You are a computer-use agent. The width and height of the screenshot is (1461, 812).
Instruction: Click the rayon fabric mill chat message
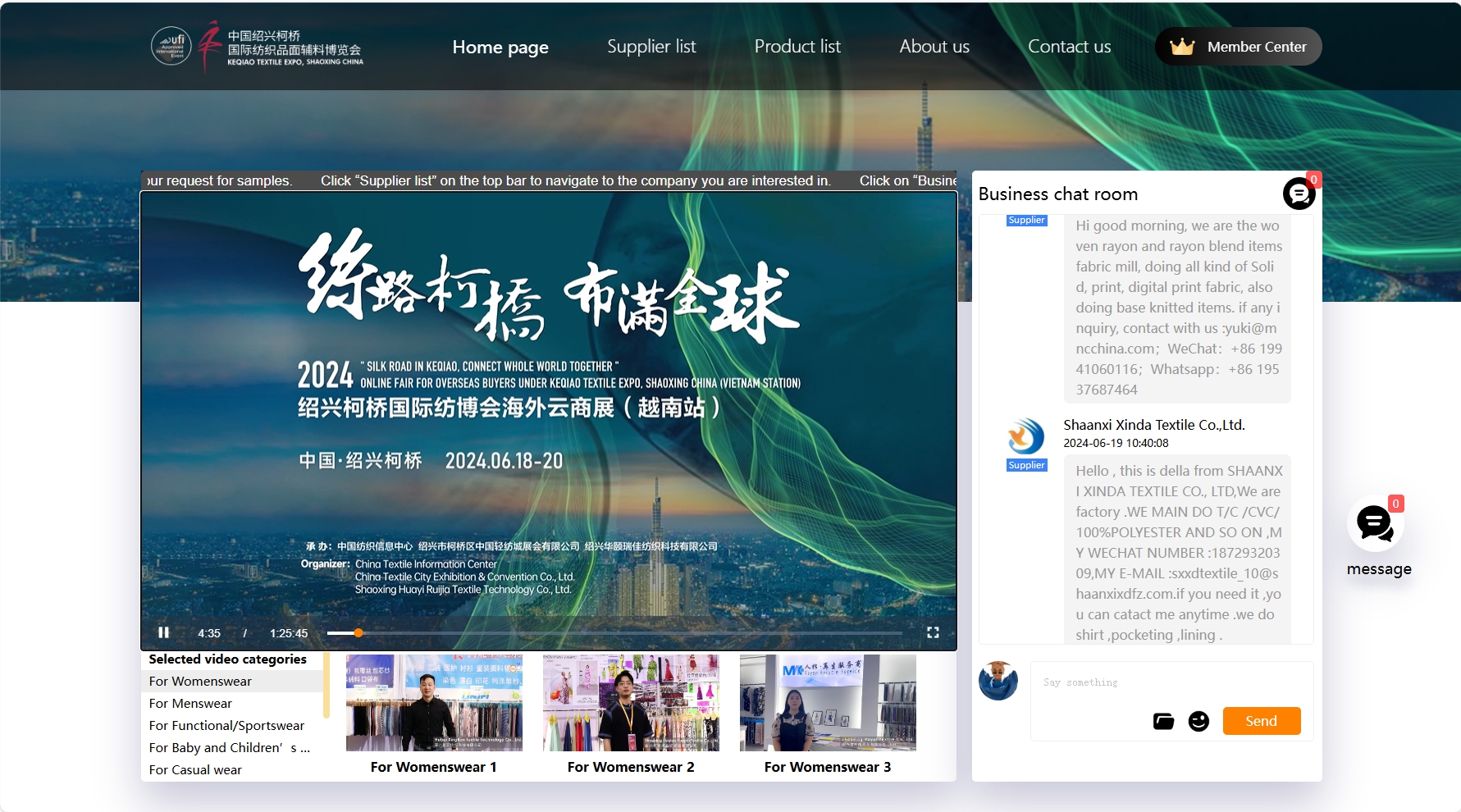(1177, 308)
